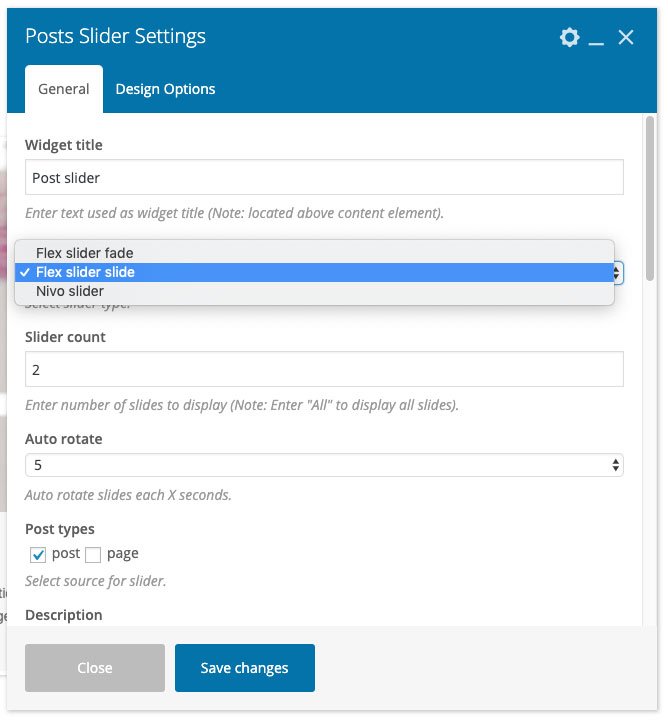Click the Widget title label
The image size is (668, 723).
pos(64,145)
